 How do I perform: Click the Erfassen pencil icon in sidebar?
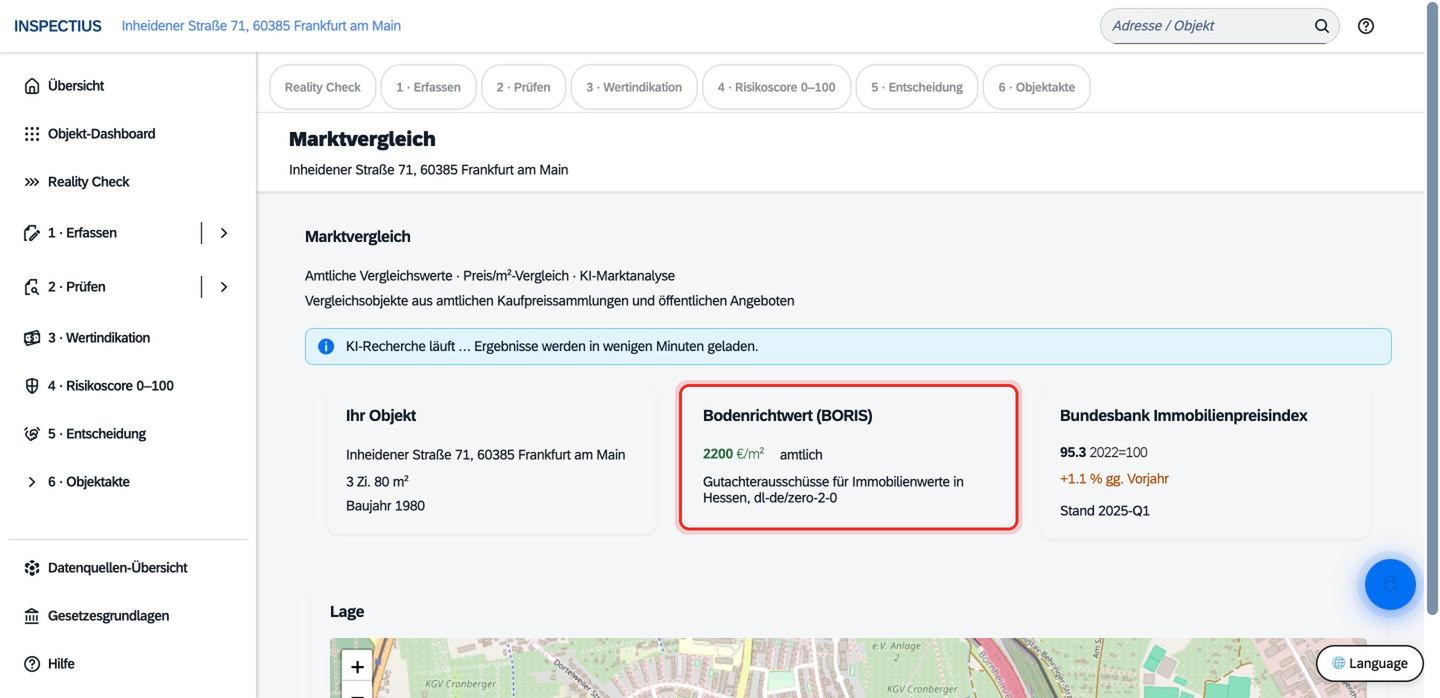click(x=32, y=233)
